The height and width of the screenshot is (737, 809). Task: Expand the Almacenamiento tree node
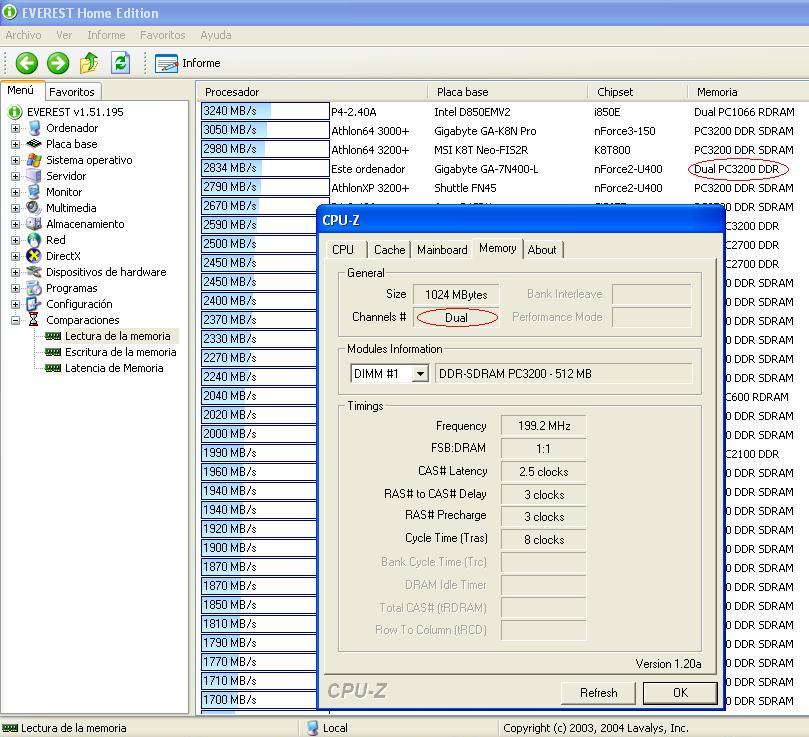click(x=15, y=224)
